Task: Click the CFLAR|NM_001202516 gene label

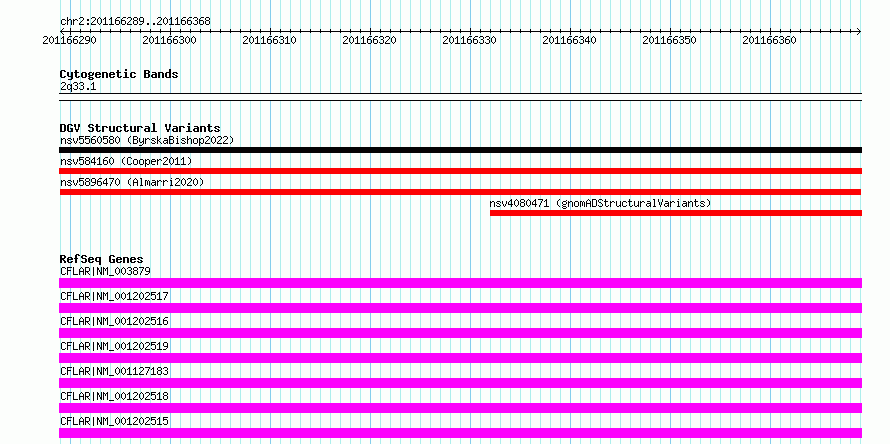Action: pyautogui.click(x=114, y=321)
